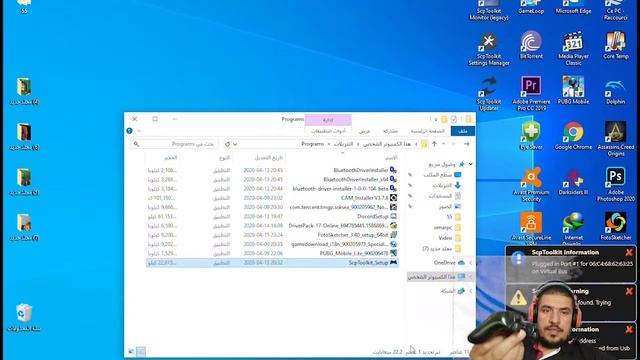The height and width of the screenshot is (360, 640).
Task: Open the Home ribbon tab
Action: click(427, 131)
